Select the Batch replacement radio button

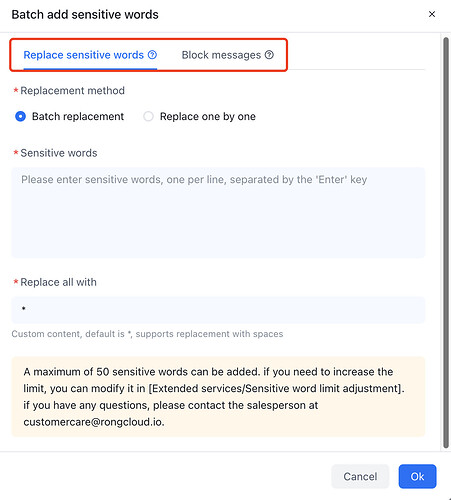(20, 116)
